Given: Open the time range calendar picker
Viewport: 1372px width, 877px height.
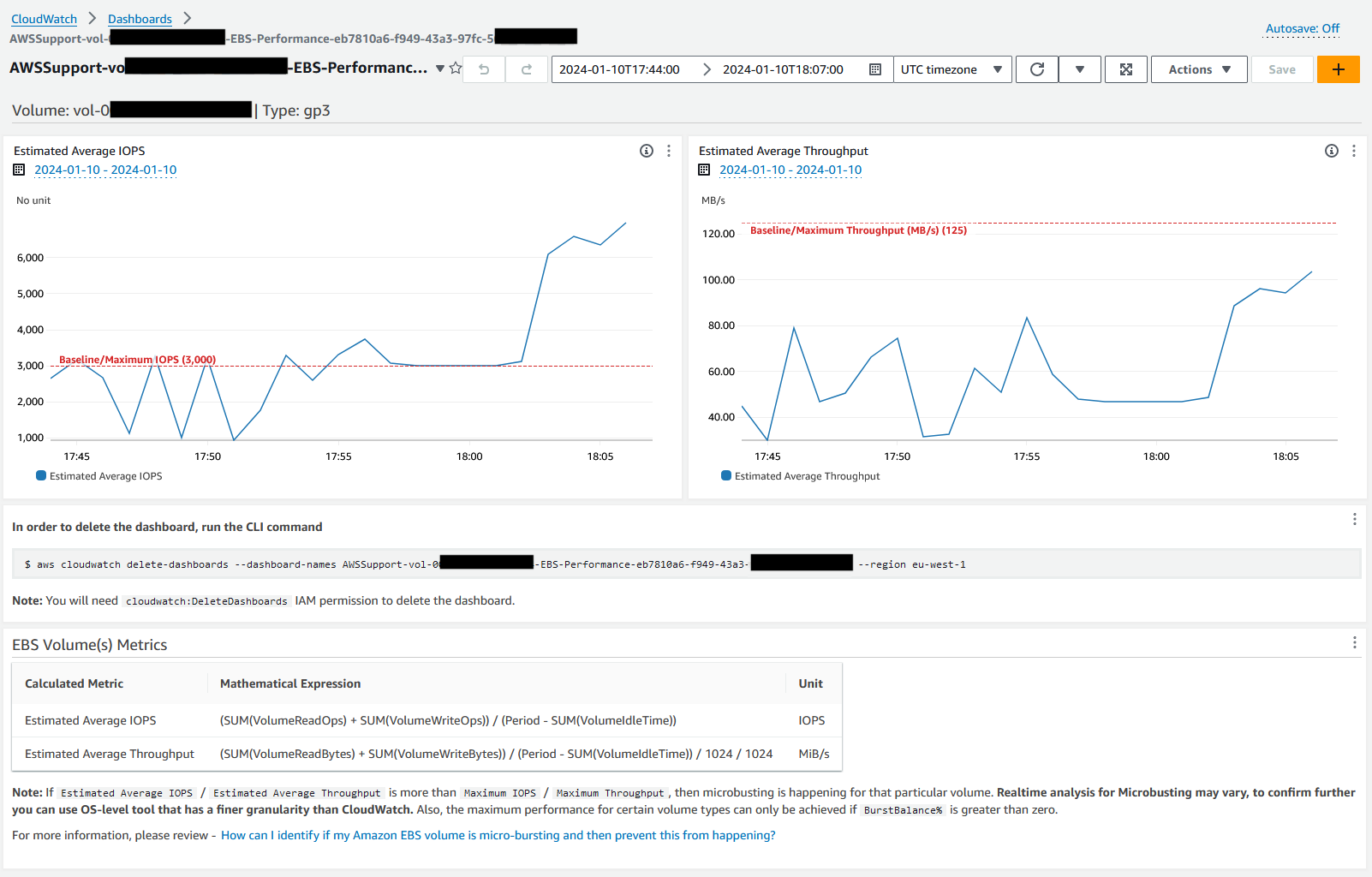Looking at the screenshot, I should point(875,69).
